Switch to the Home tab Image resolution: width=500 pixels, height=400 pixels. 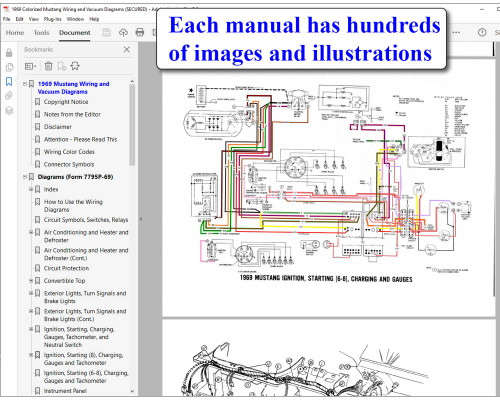[x=15, y=33]
